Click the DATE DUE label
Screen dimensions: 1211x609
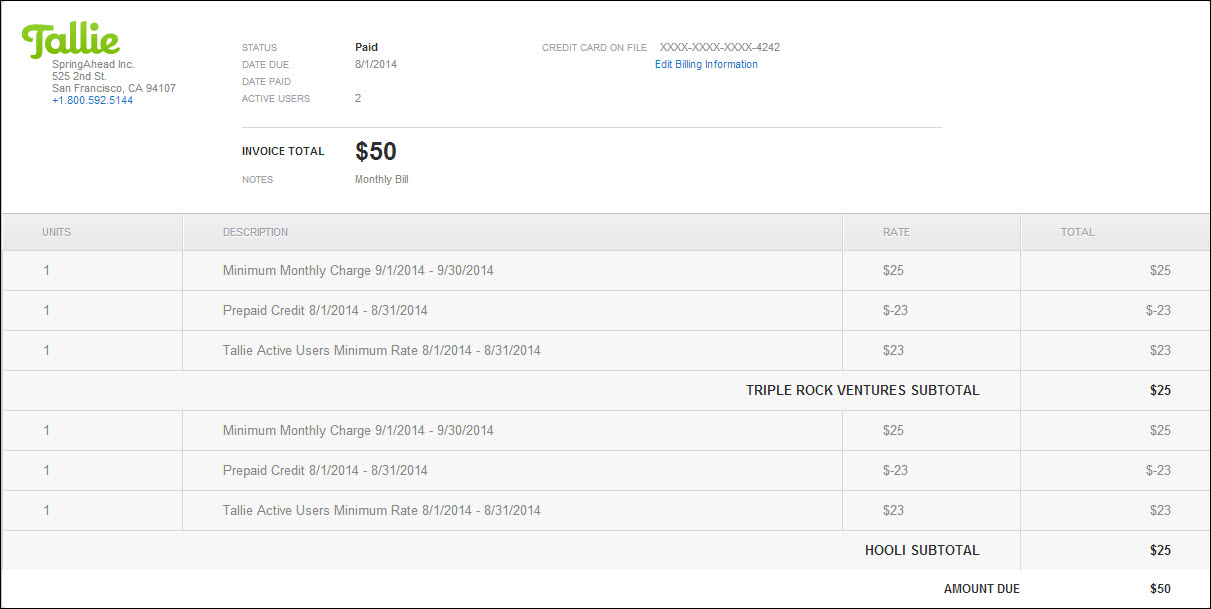point(264,64)
